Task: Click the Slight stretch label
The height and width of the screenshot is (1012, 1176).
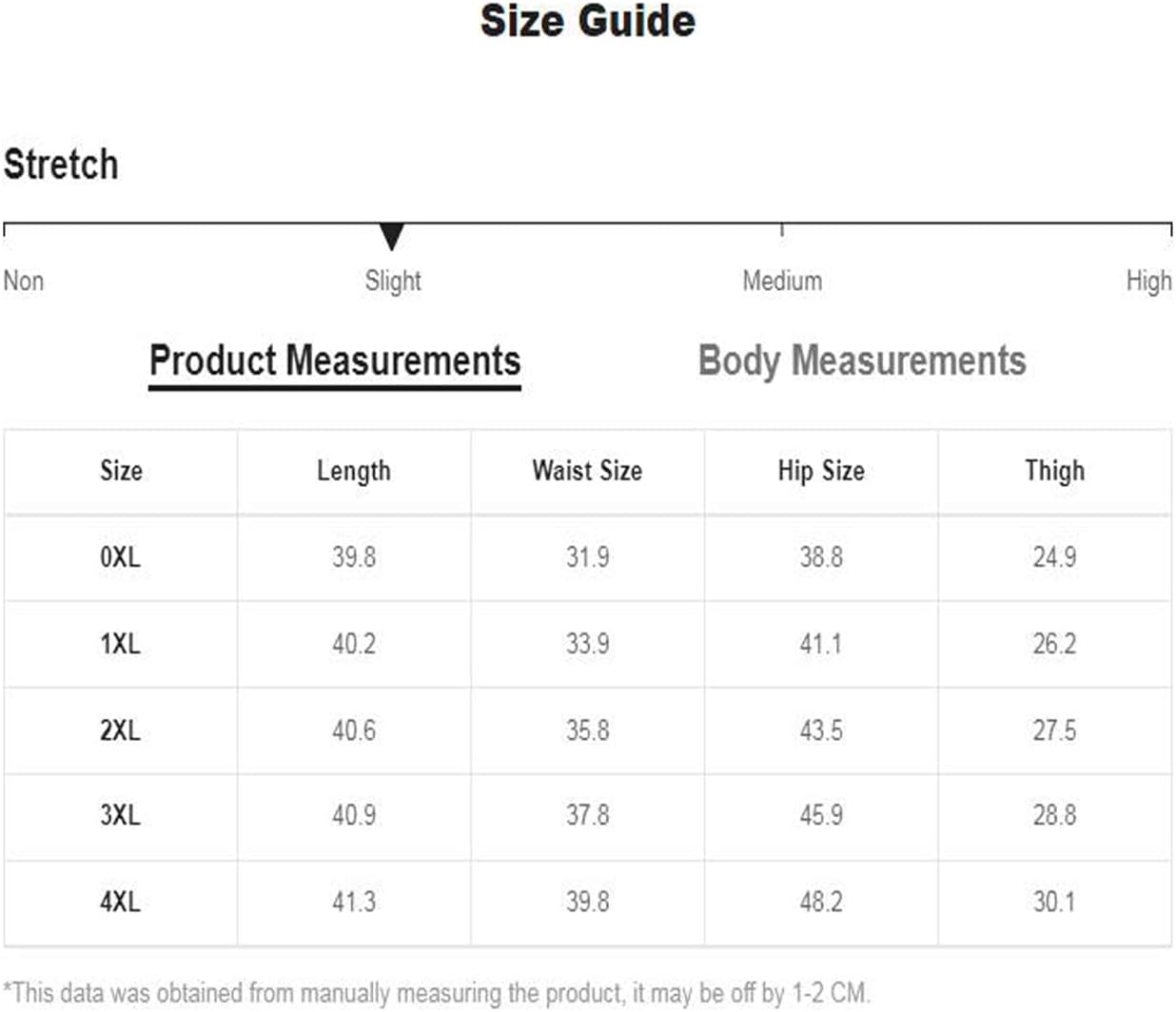Action: pos(393,281)
